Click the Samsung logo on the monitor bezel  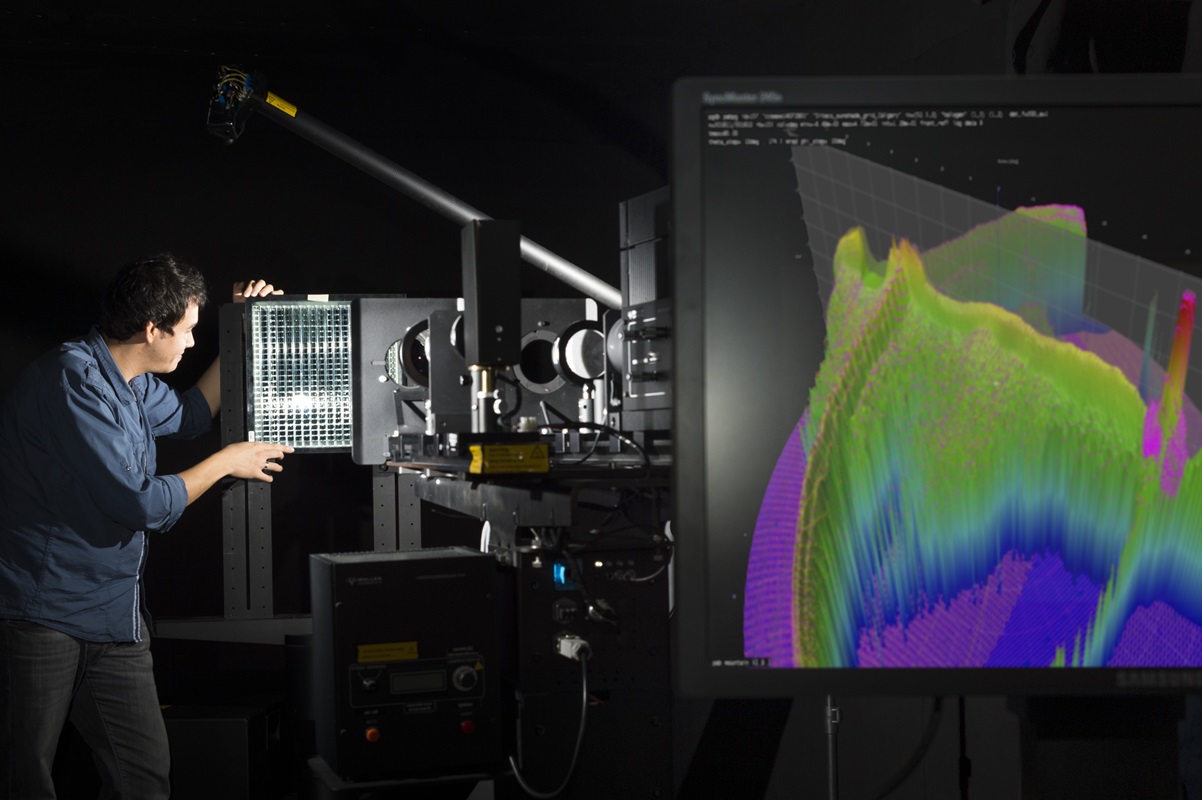1172,679
